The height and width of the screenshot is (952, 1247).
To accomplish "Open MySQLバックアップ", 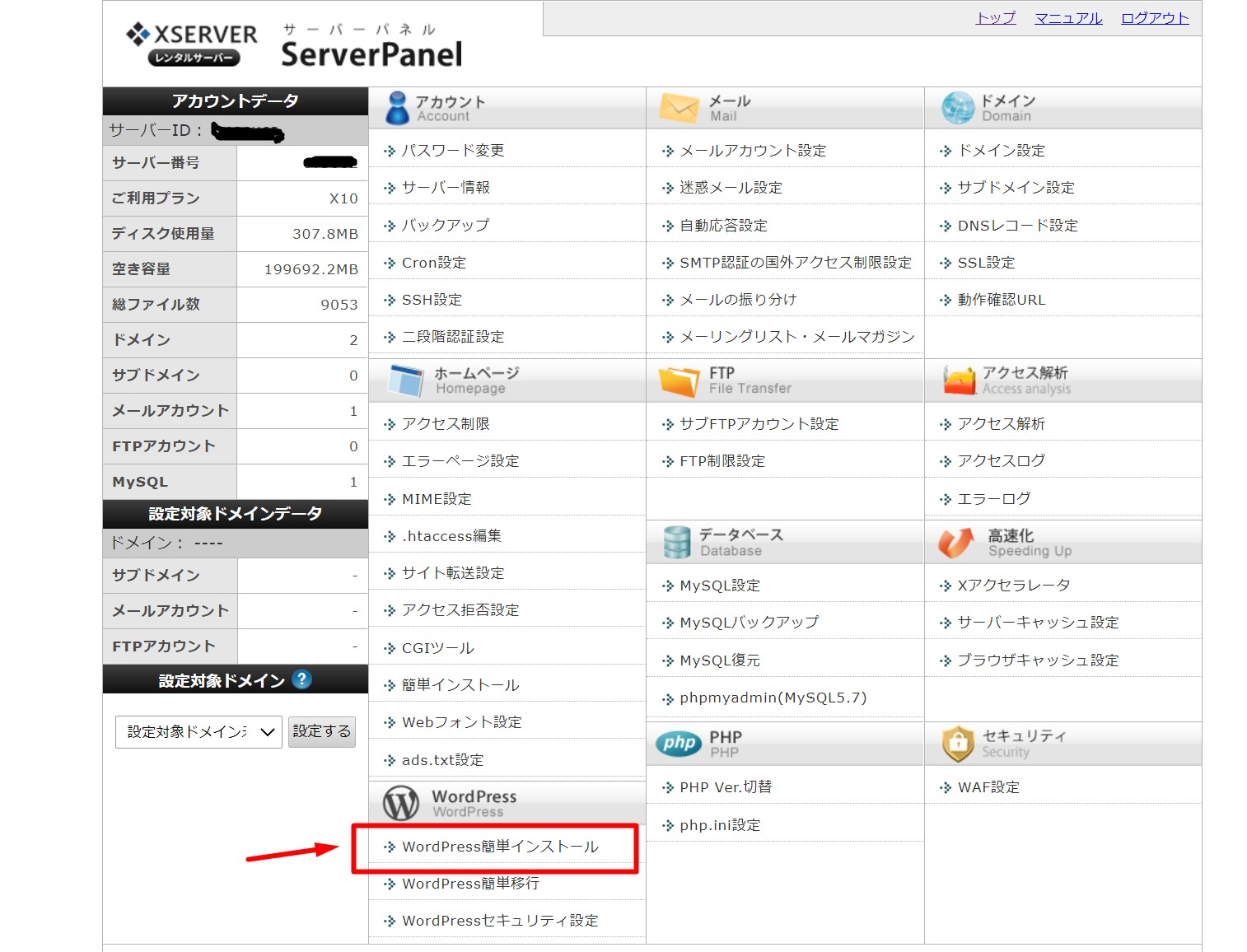I will point(750,623).
